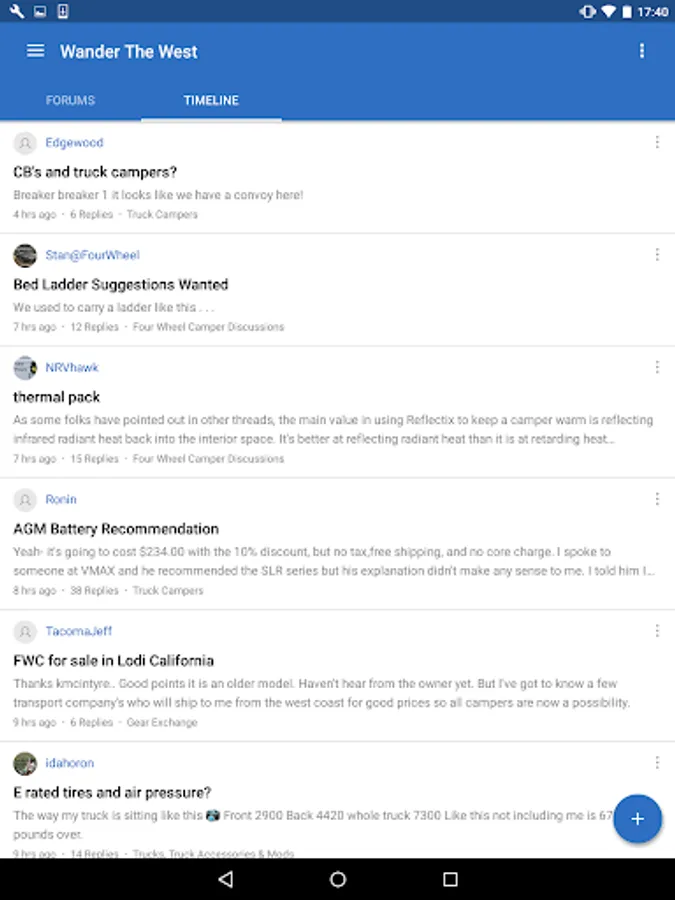Open the hamburger navigation menu

(x=35, y=51)
